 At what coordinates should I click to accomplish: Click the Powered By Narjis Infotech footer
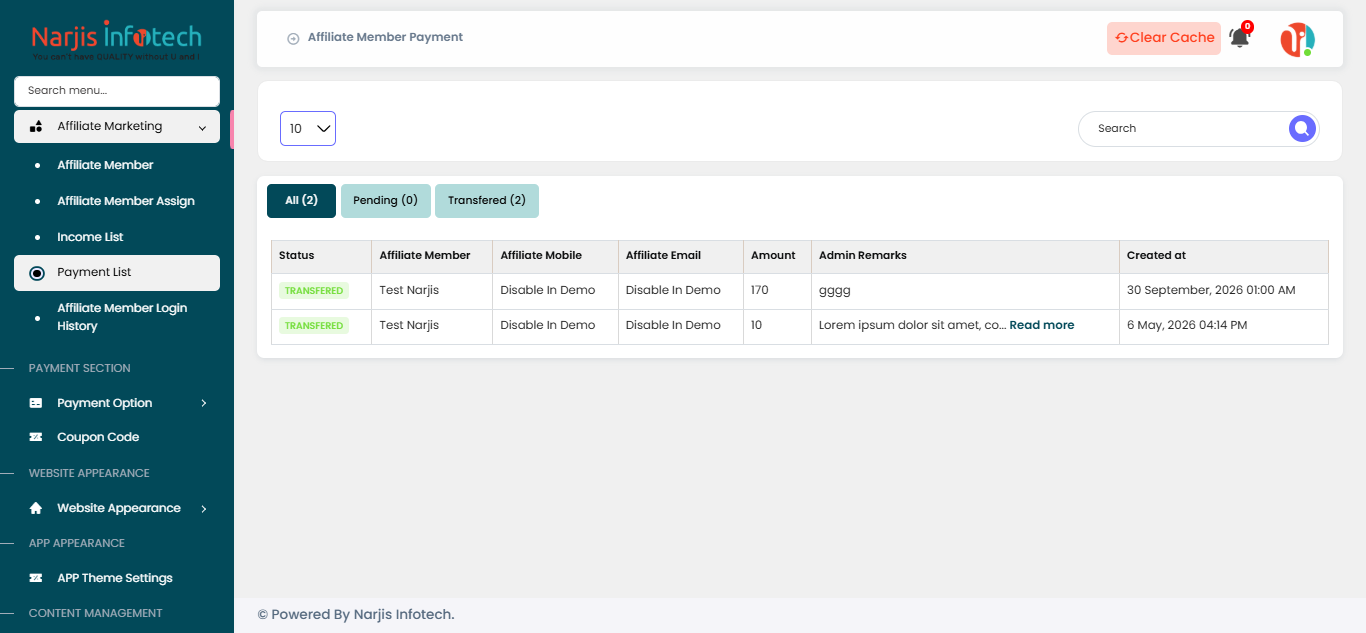(x=356, y=614)
